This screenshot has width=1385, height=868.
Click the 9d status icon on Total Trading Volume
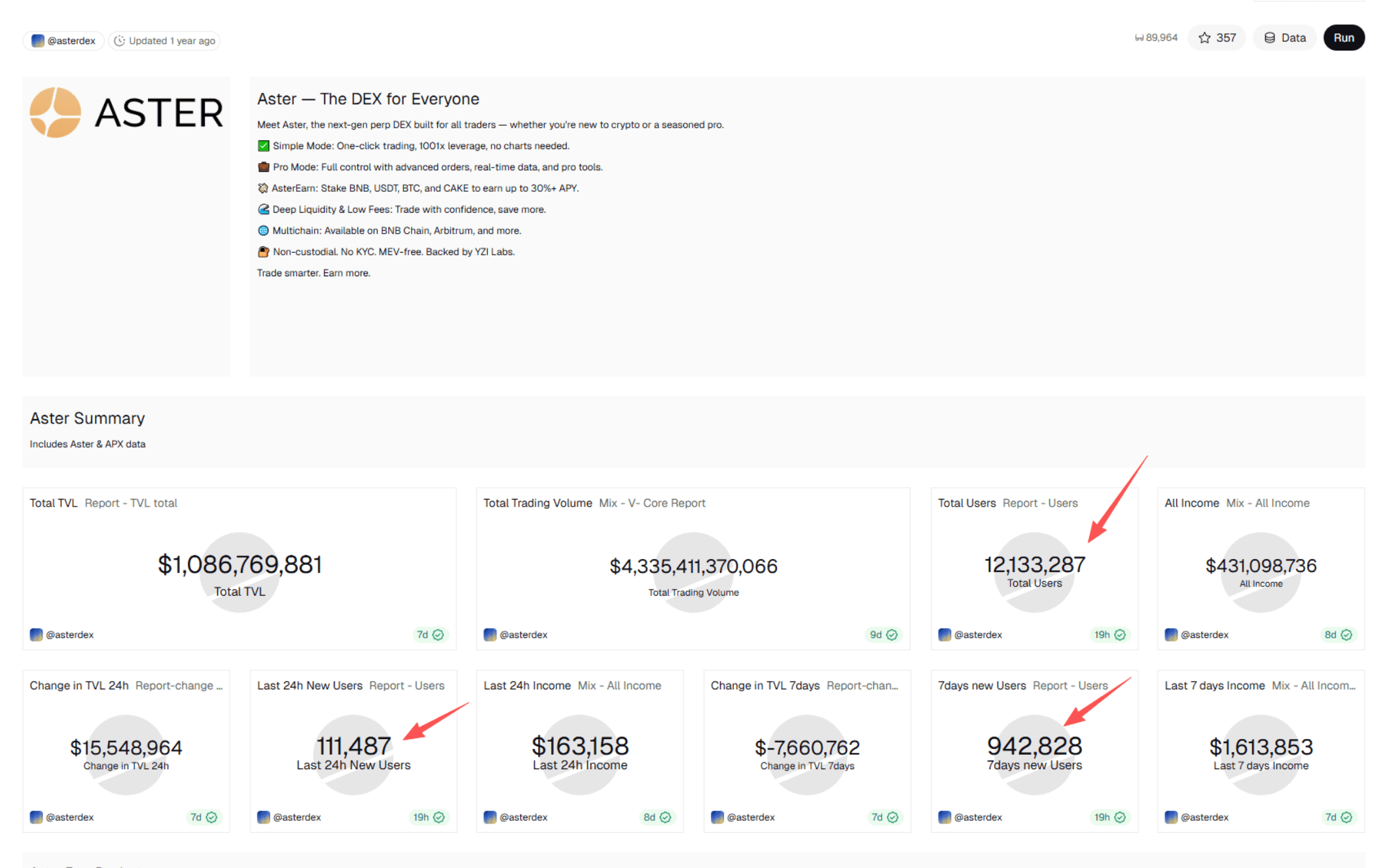891,634
